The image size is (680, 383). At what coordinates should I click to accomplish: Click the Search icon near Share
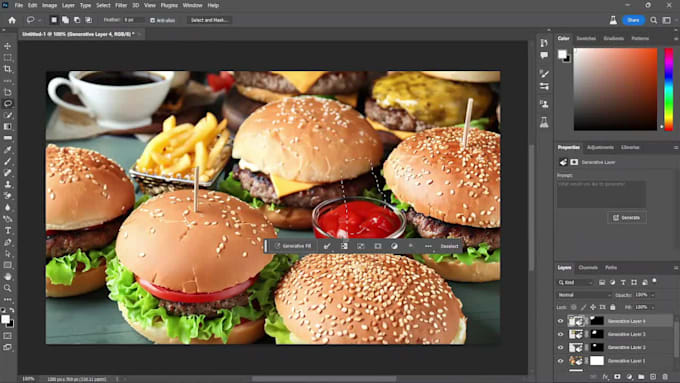click(654, 20)
